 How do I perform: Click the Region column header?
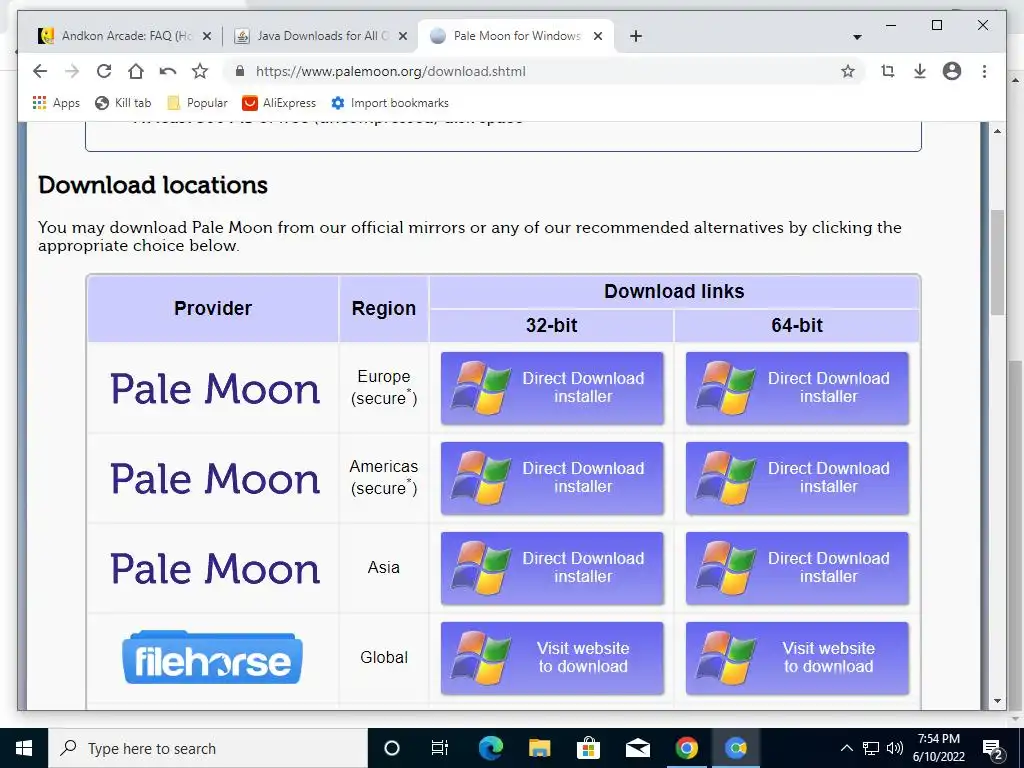[x=384, y=308]
